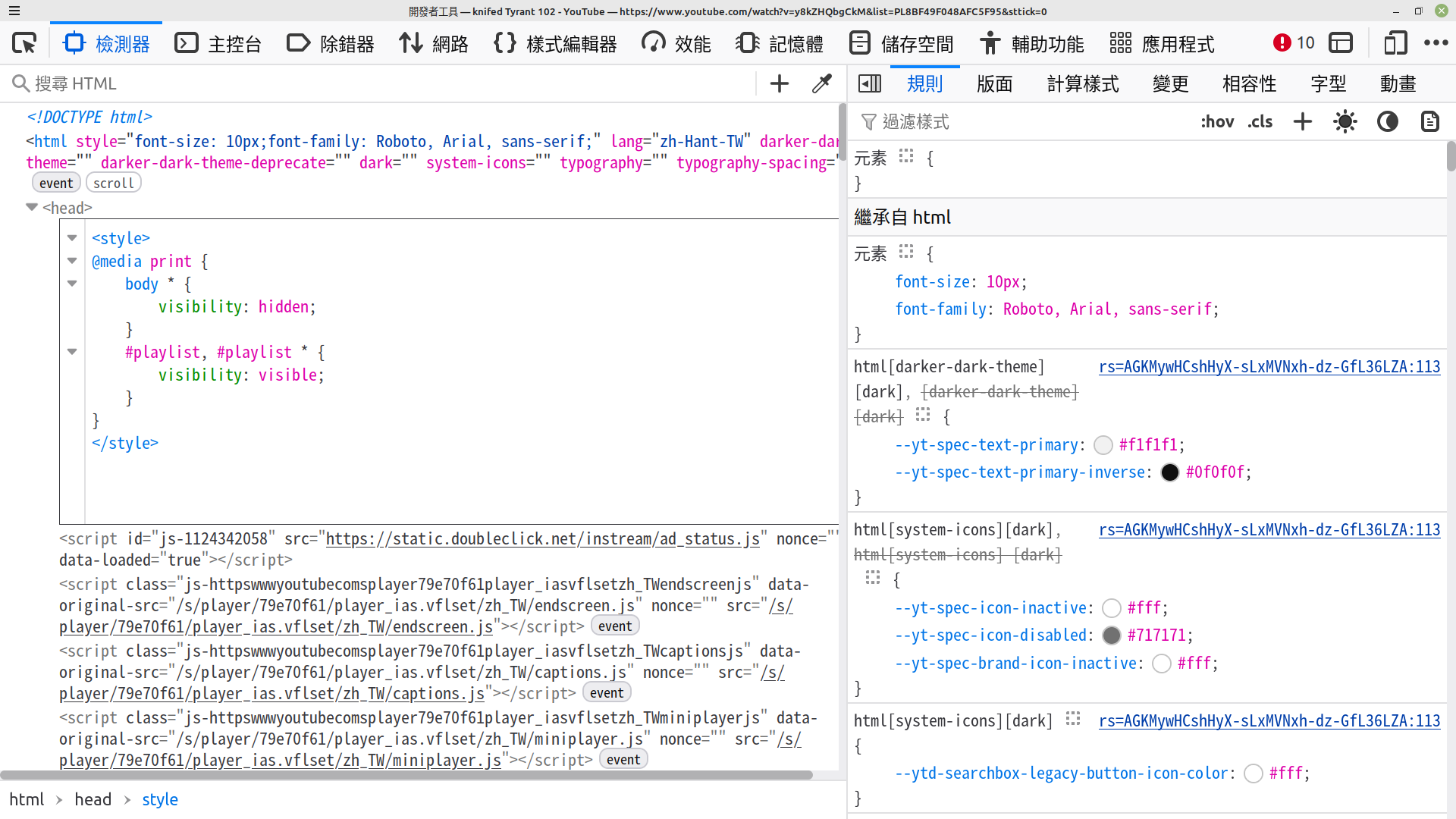Activate the element picker tool
This screenshot has width=1456, height=819.
coord(24,43)
